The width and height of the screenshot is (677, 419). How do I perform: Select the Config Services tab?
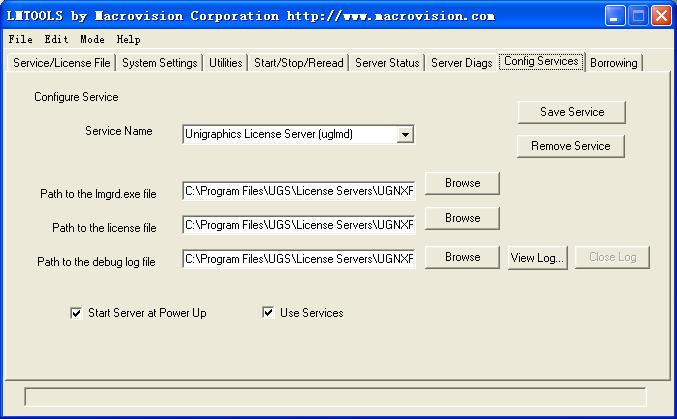coord(541,61)
